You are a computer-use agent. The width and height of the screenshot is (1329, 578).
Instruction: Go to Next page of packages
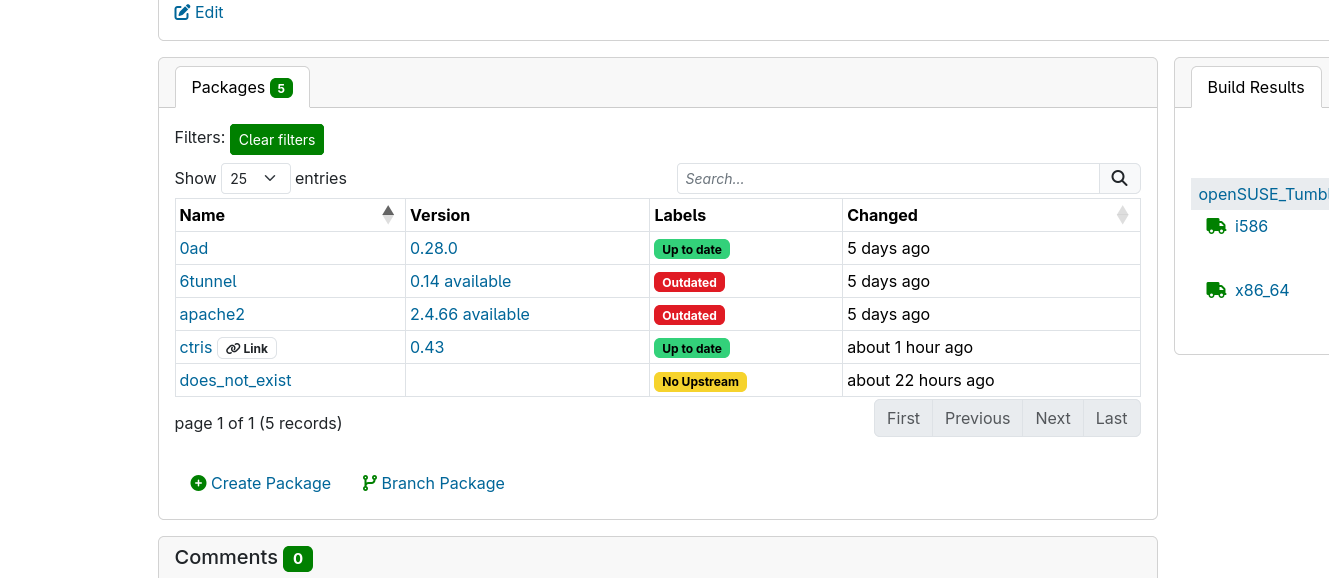1052,418
